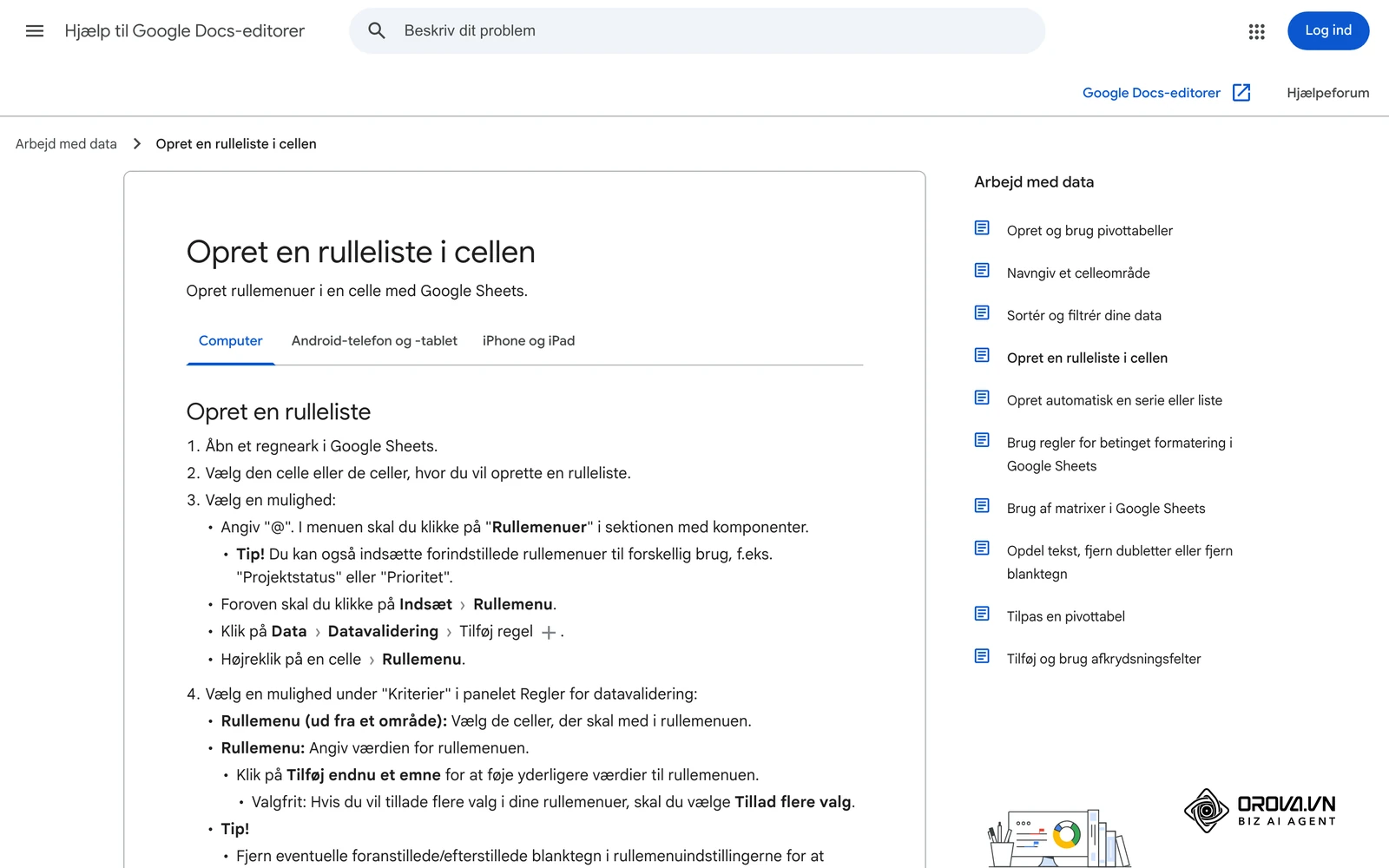
Task: Click document icon beside sidebar Opret en rulleliste i cellen
Action: pyautogui.click(x=982, y=356)
